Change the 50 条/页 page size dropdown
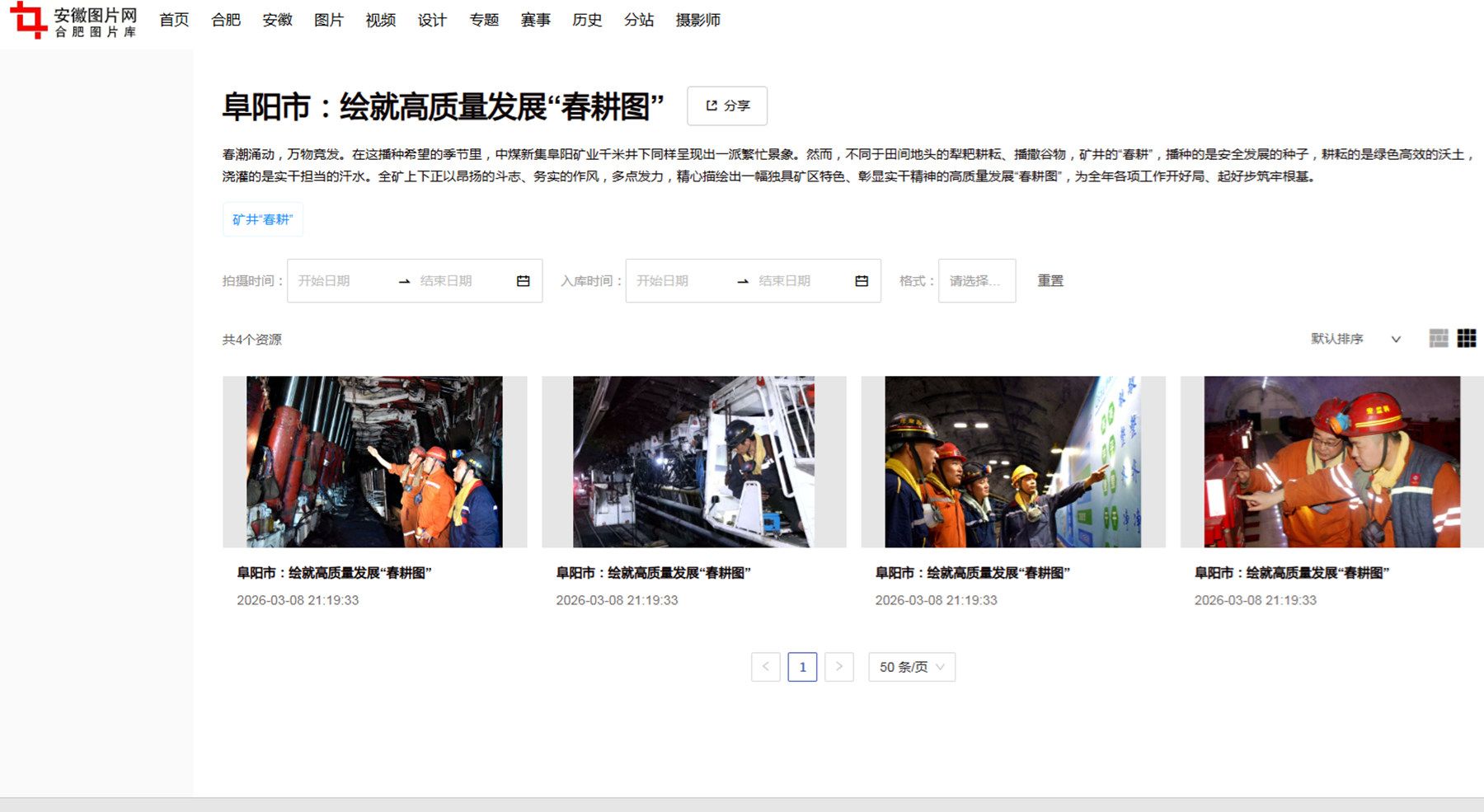The height and width of the screenshot is (812, 1484). pyautogui.click(x=911, y=667)
